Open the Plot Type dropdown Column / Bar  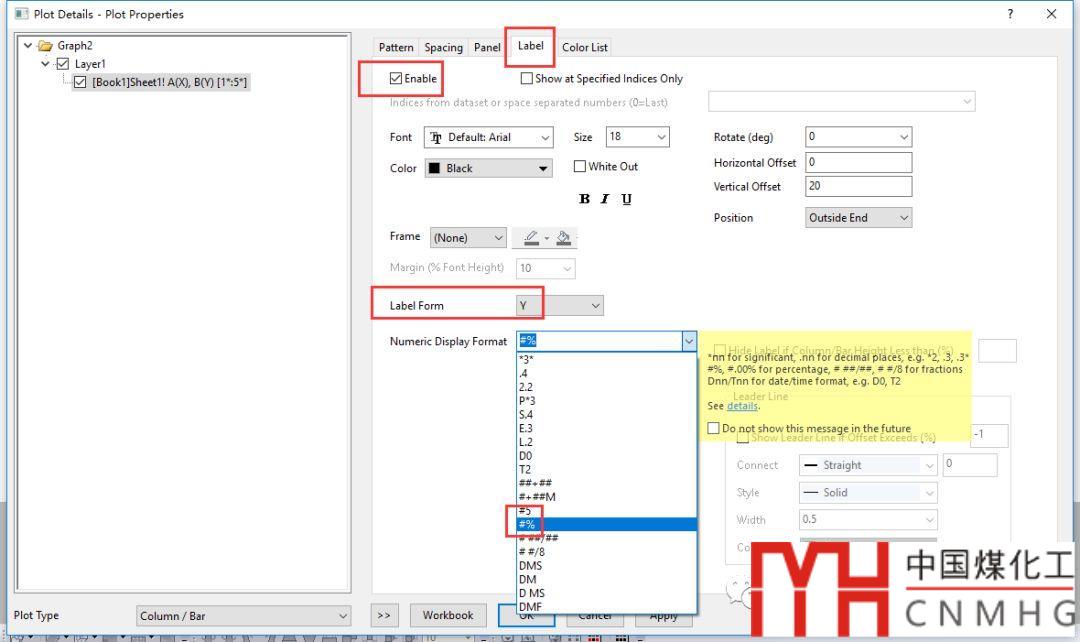point(244,616)
